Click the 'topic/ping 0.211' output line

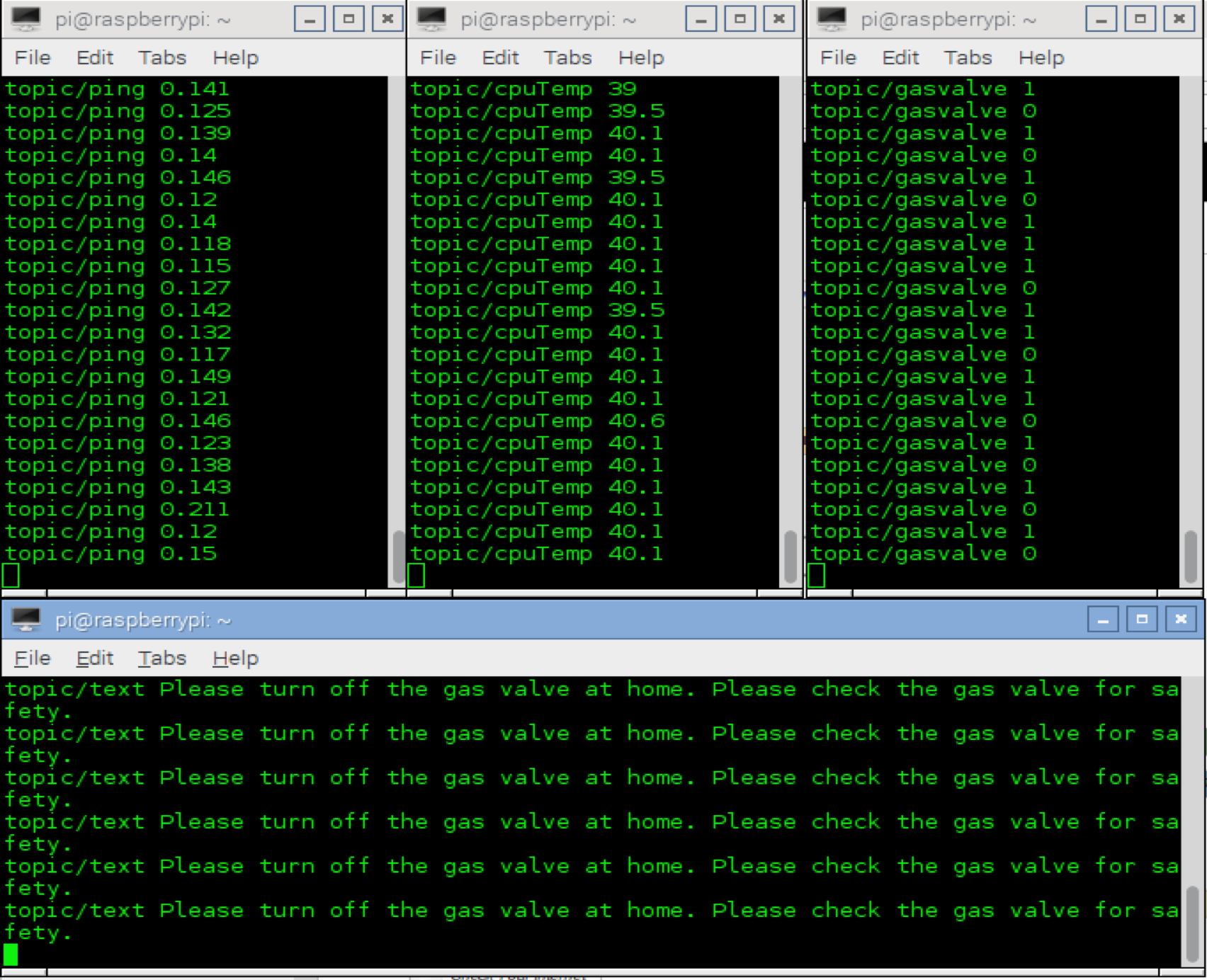tap(117, 510)
